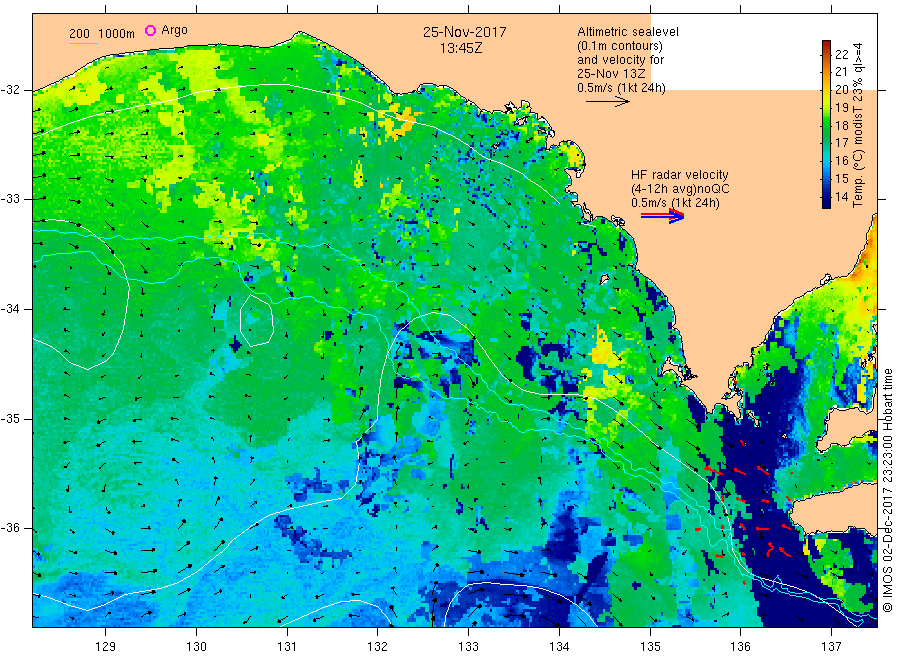Click the '131' longitude axis label

coord(287,647)
